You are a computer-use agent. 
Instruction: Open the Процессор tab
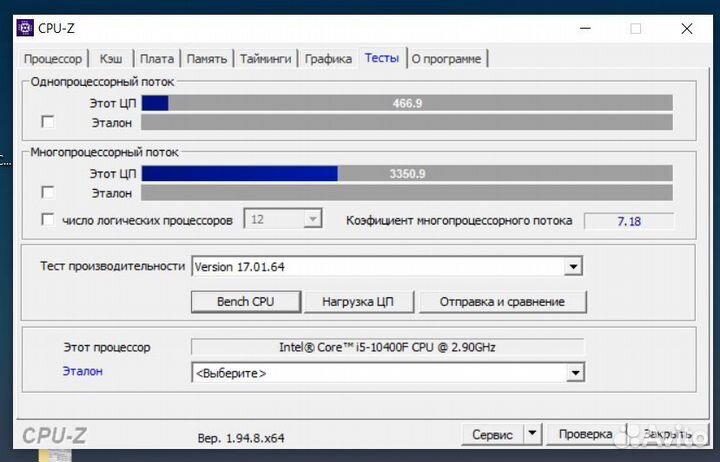point(53,59)
